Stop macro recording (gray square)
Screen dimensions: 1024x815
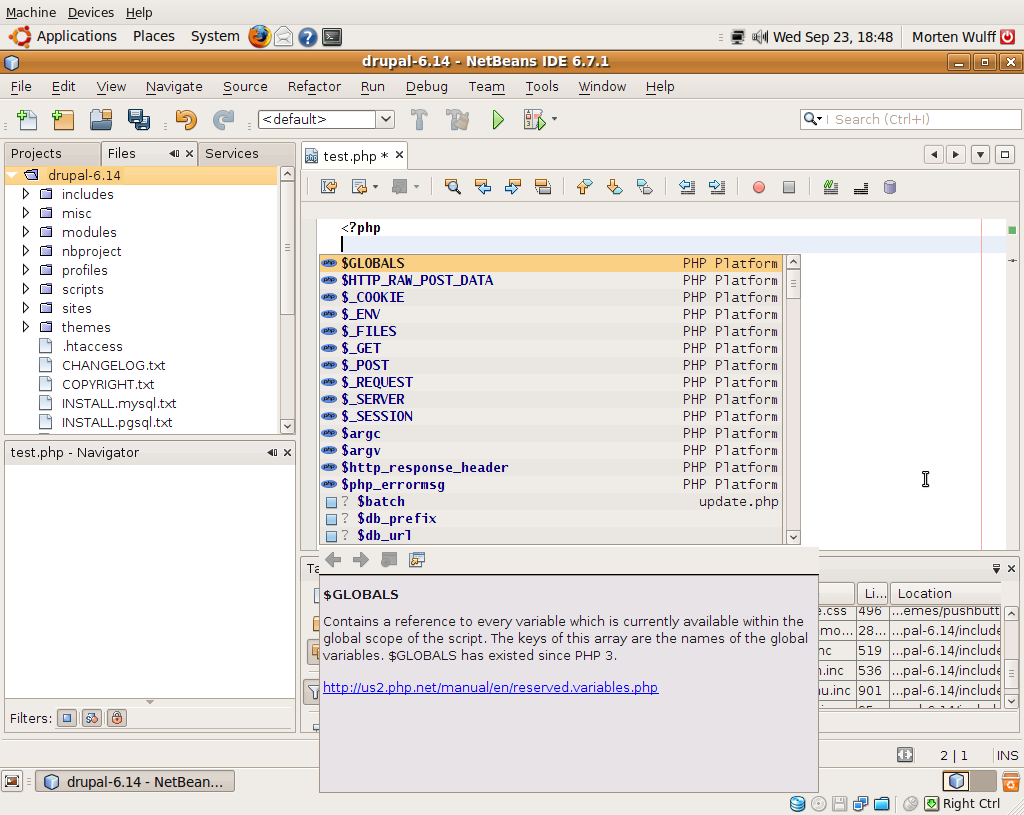pos(789,187)
